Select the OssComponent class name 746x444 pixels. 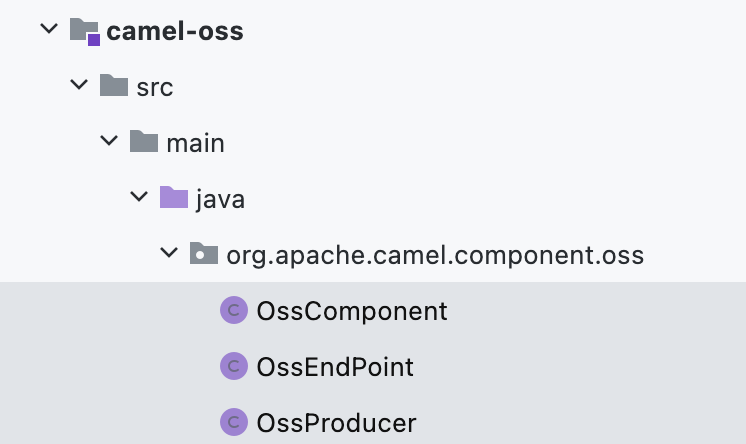352,311
